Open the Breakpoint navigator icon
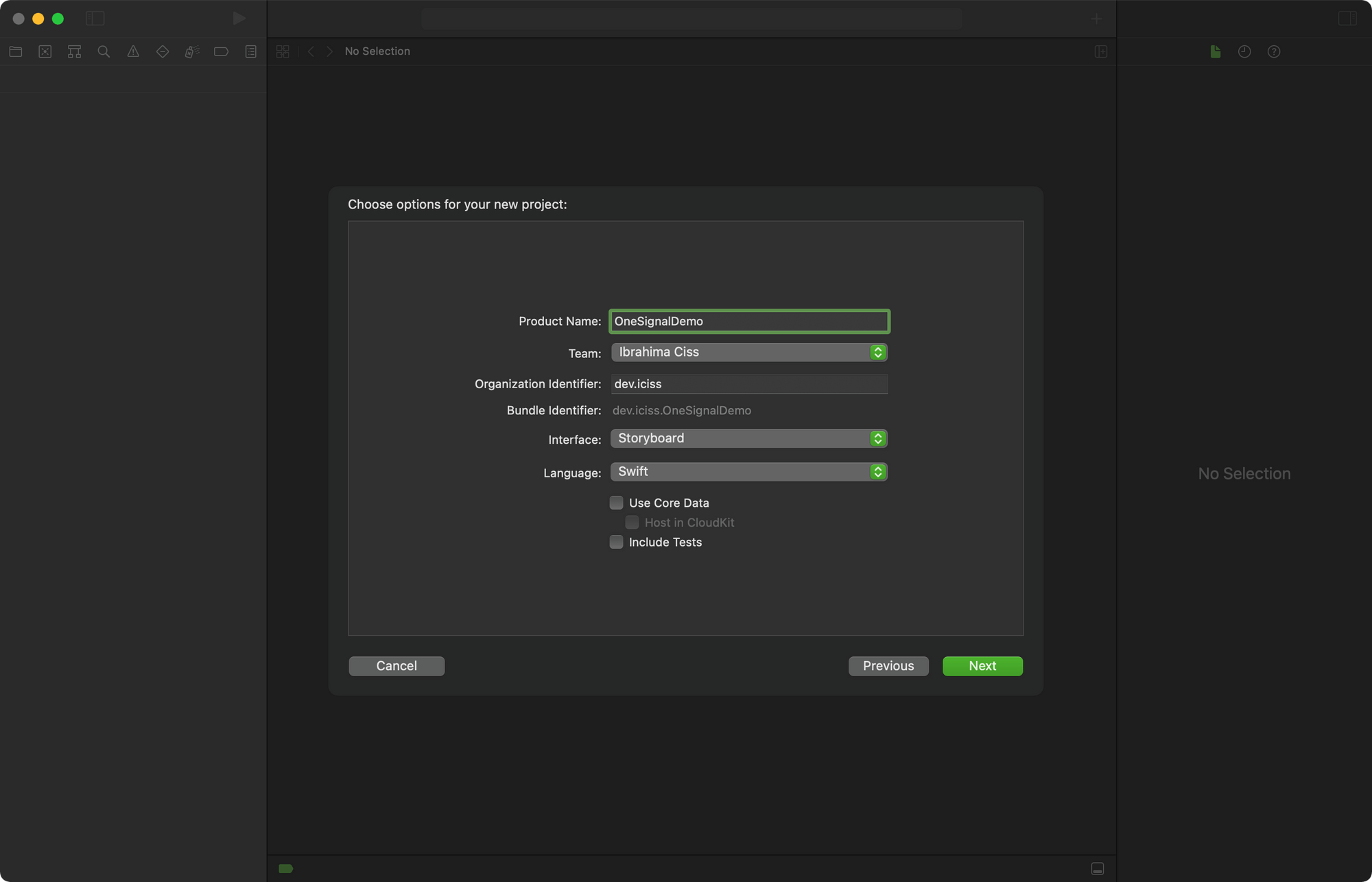The image size is (1372, 882). click(x=221, y=51)
